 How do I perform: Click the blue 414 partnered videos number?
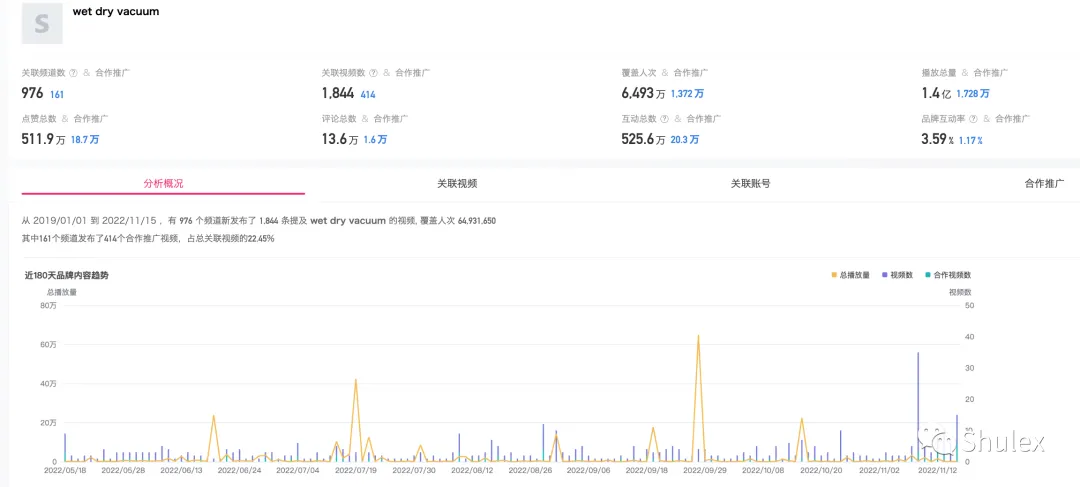(368, 94)
